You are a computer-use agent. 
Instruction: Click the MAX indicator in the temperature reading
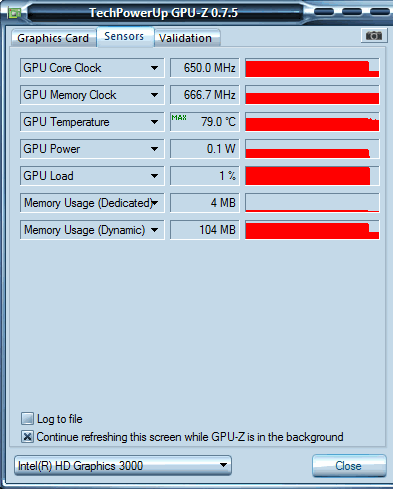click(179, 118)
